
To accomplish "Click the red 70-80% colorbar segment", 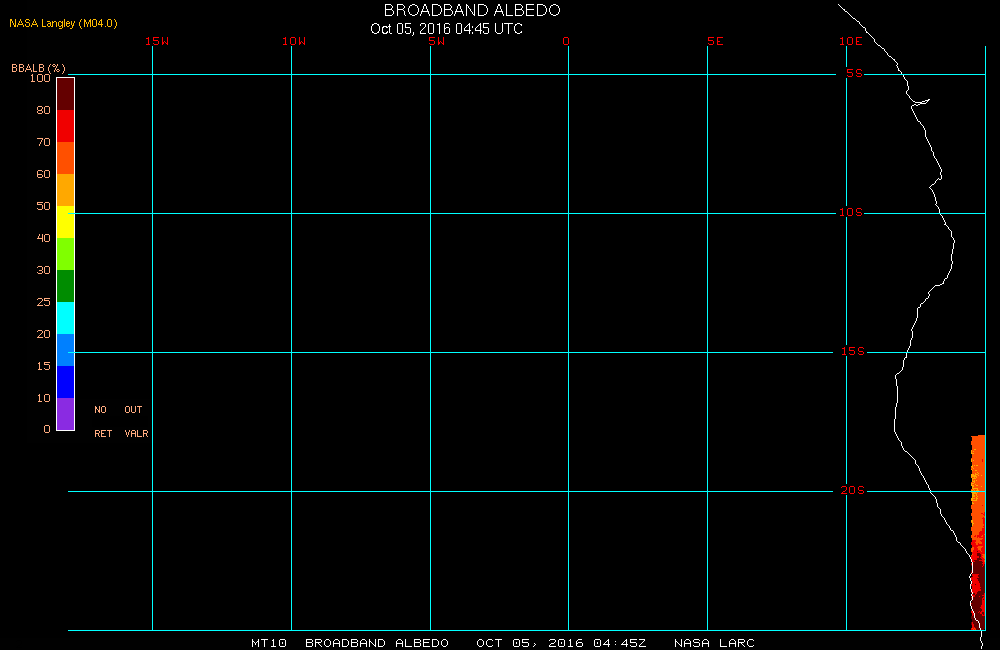I will click(66, 126).
